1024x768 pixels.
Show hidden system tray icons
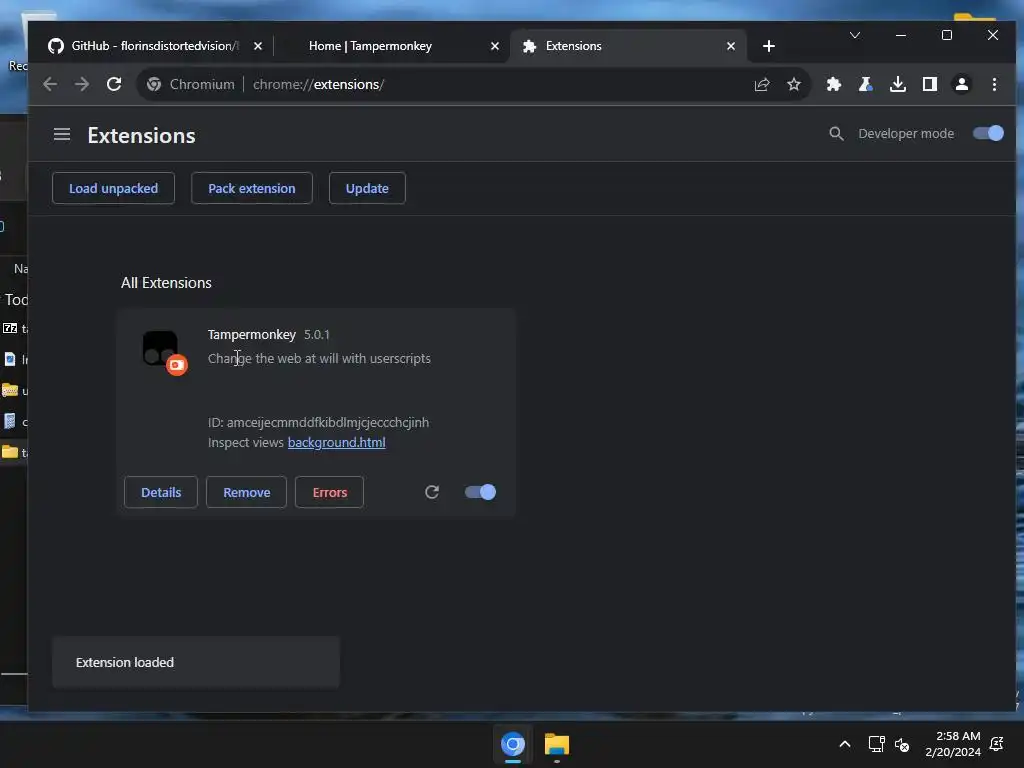(844, 744)
